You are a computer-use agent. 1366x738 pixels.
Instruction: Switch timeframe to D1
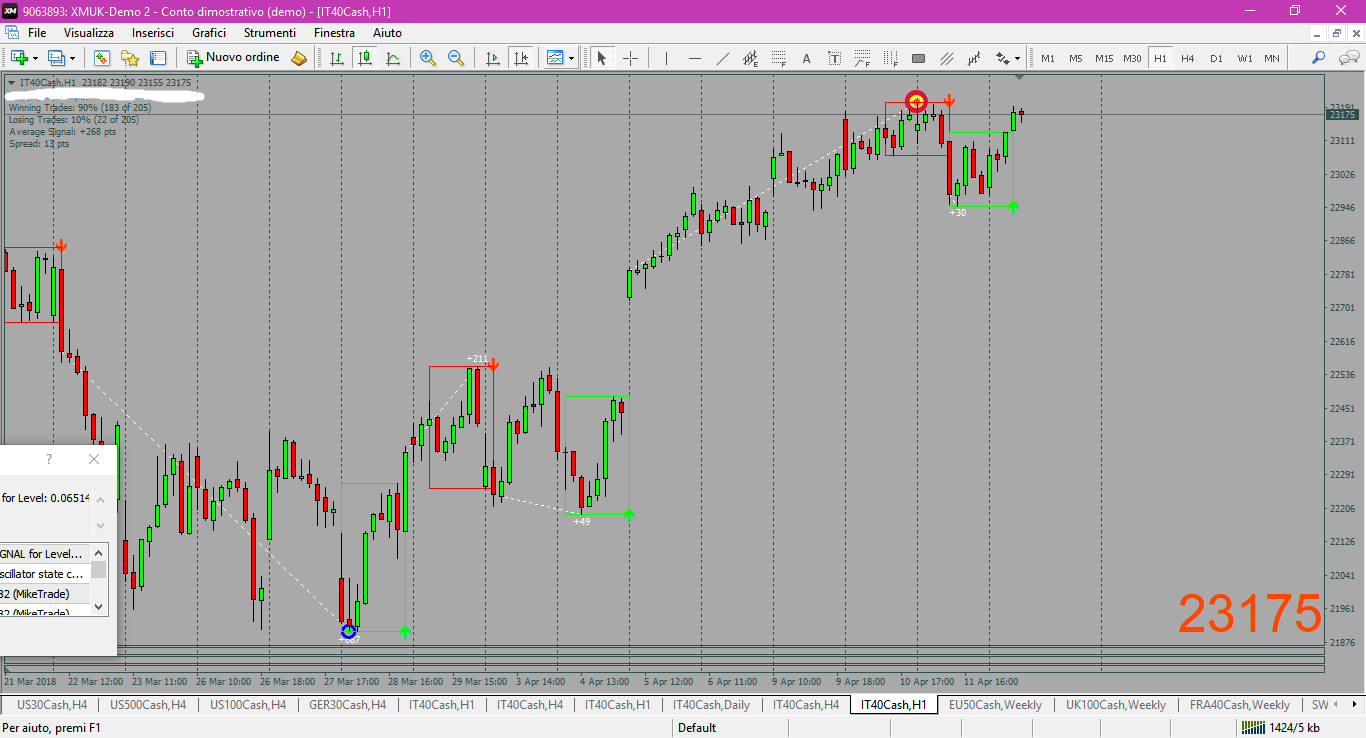(x=1216, y=58)
